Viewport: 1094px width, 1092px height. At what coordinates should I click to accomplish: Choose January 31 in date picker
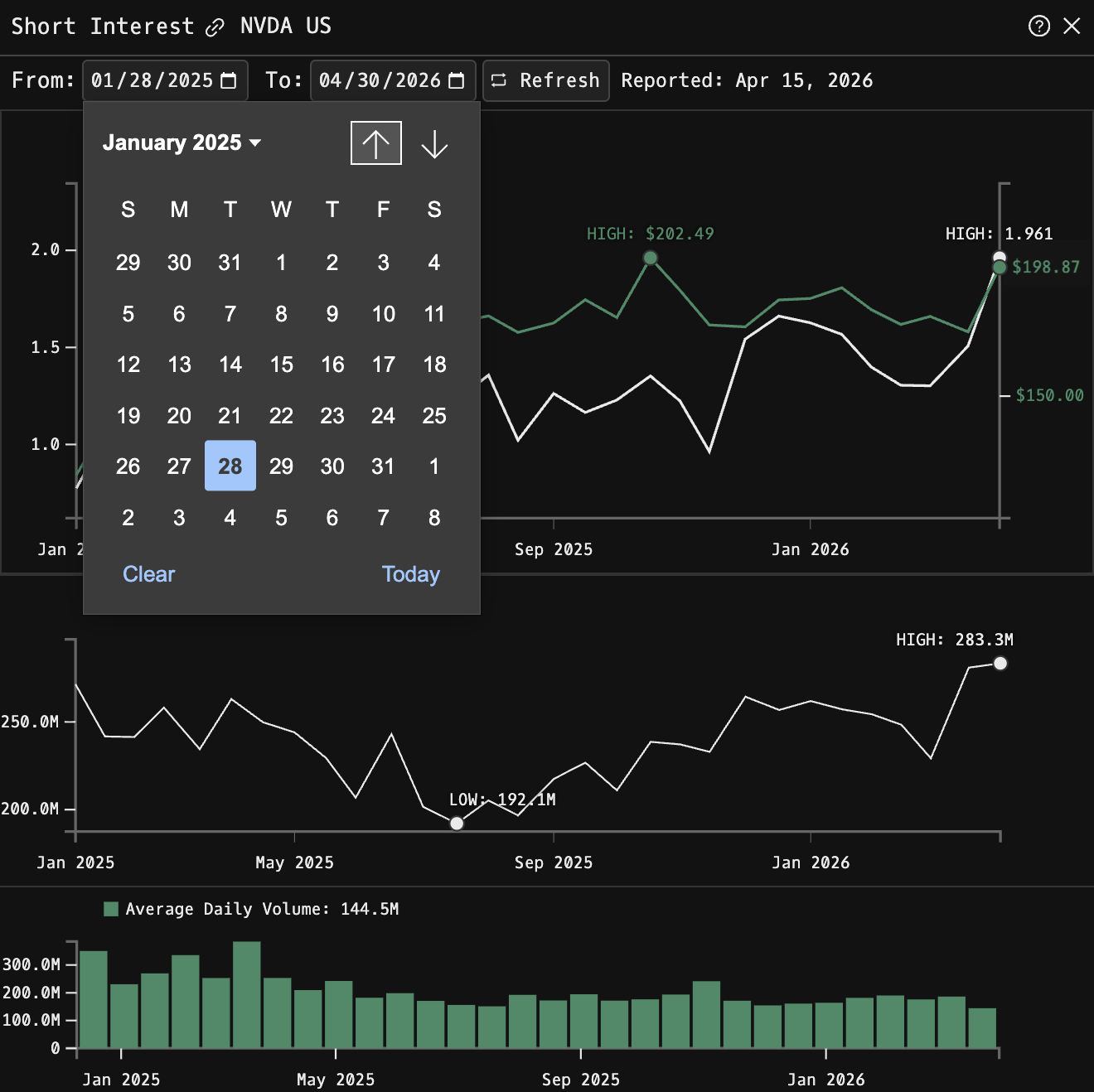point(383,466)
